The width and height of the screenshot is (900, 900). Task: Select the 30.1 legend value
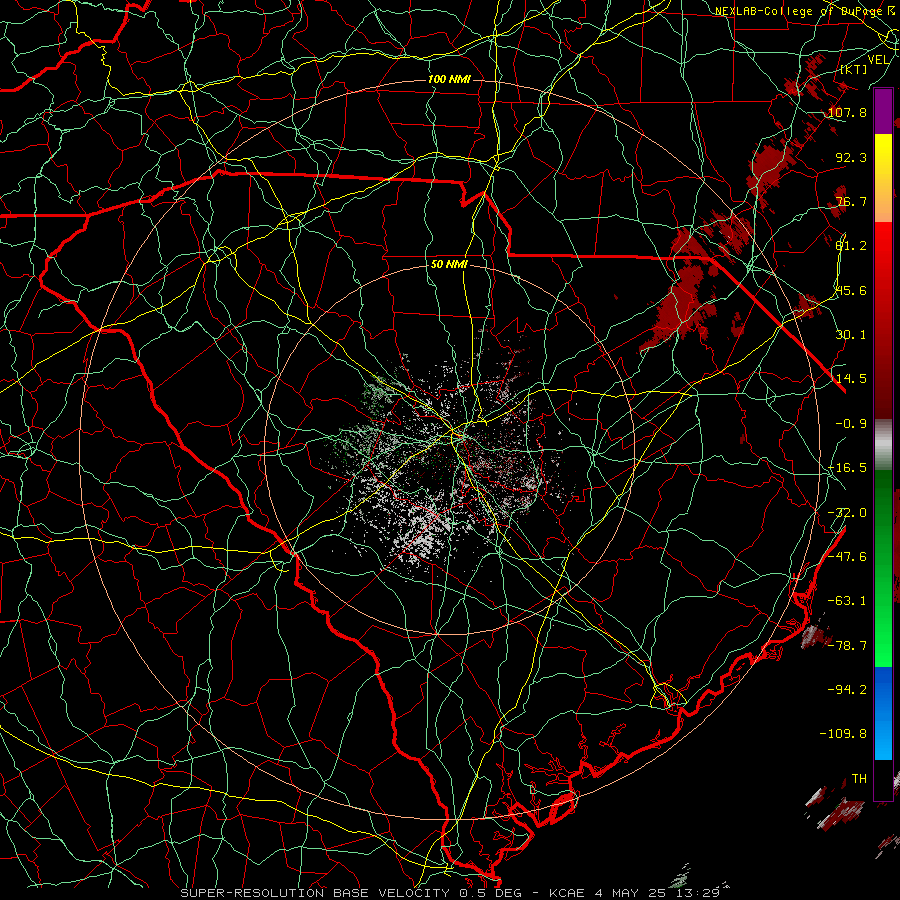point(851,335)
